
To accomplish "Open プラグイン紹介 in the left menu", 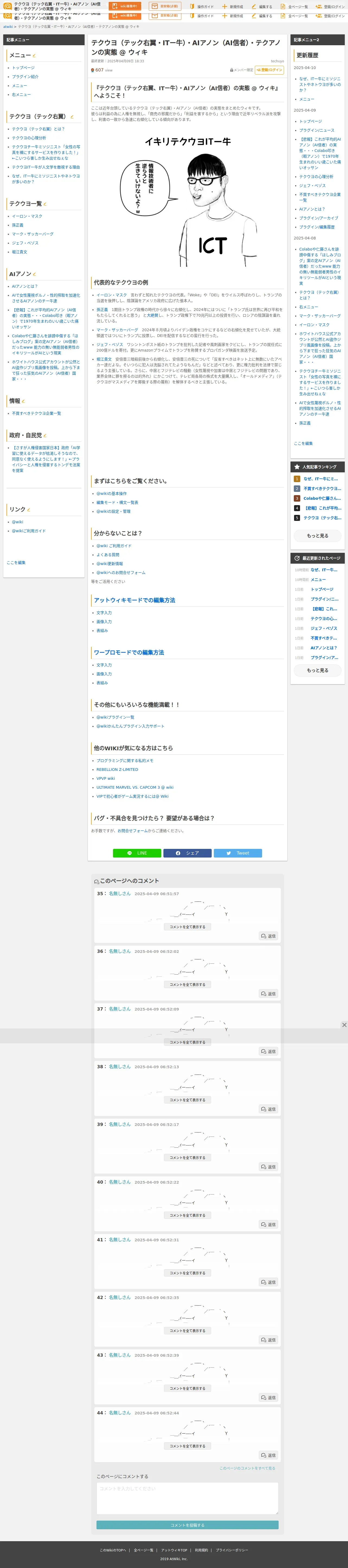I will tap(25, 77).
